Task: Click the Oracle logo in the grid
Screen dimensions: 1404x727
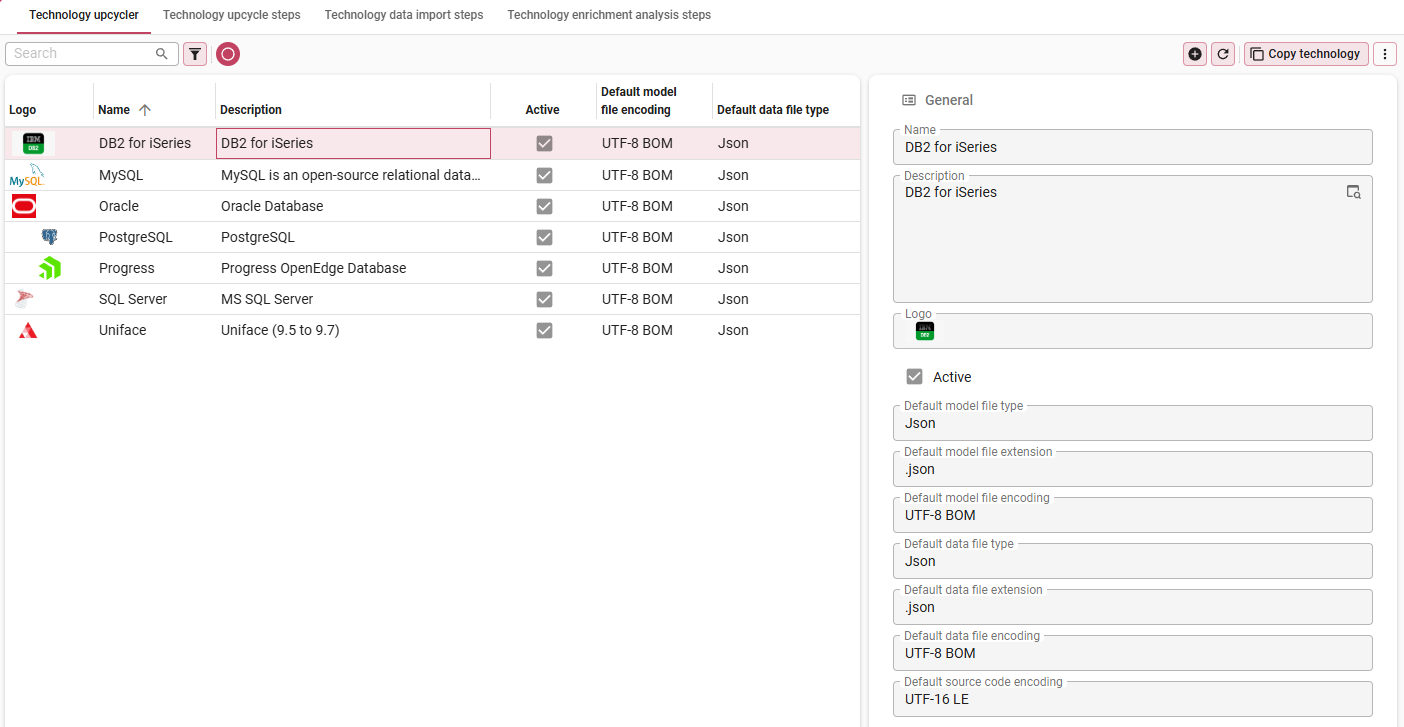Action: click(x=24, y=206)
